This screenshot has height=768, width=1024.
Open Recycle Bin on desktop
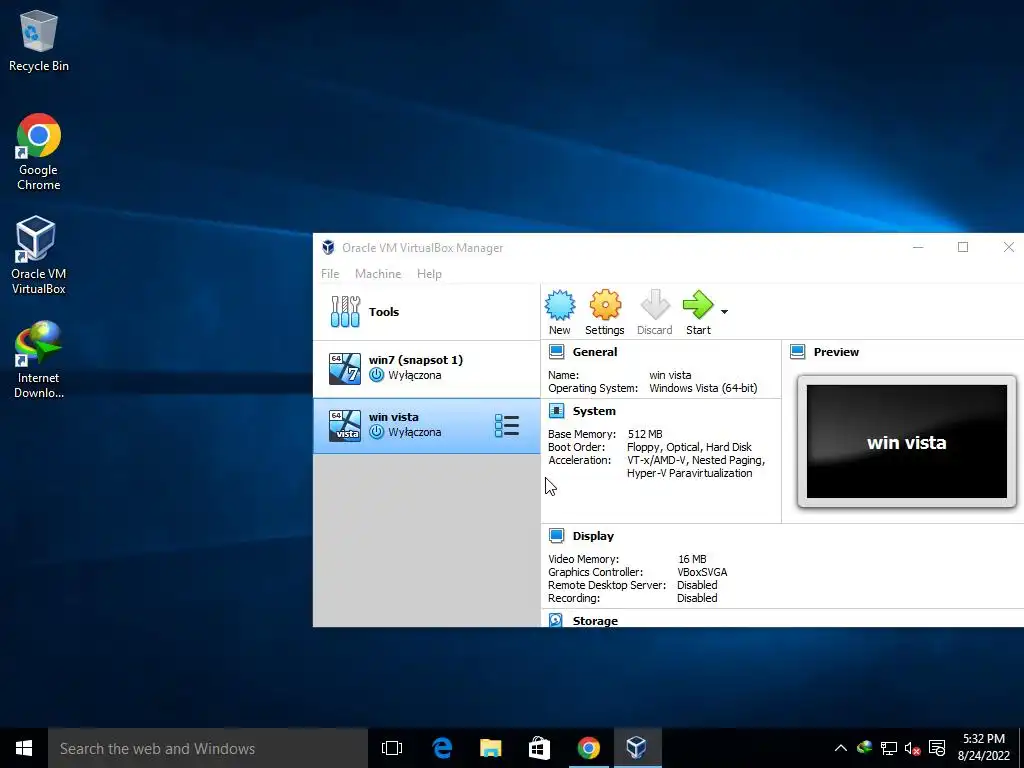[x=39, y=41]
